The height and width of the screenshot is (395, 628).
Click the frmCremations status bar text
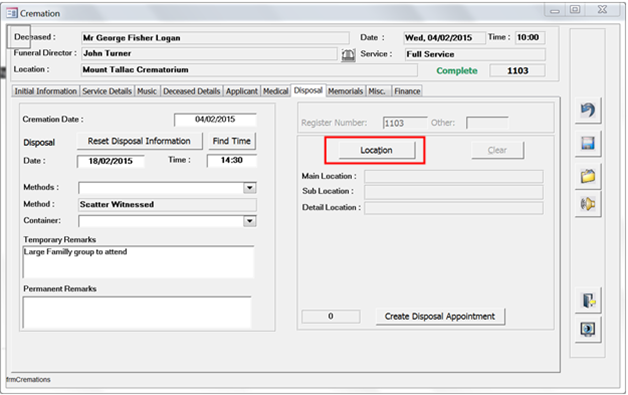pos(28,379)
